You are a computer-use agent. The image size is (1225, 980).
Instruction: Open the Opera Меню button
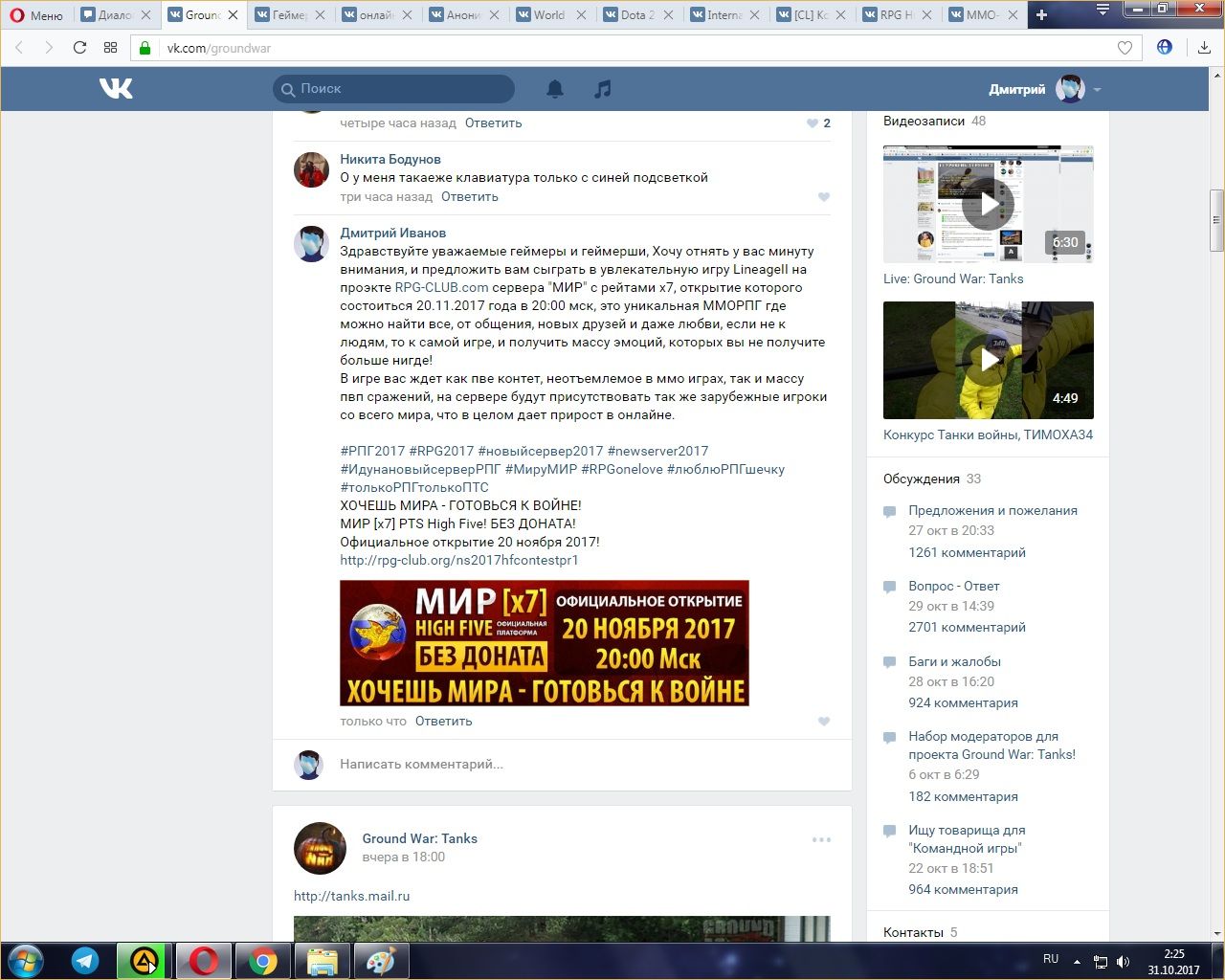click(36, 15)
